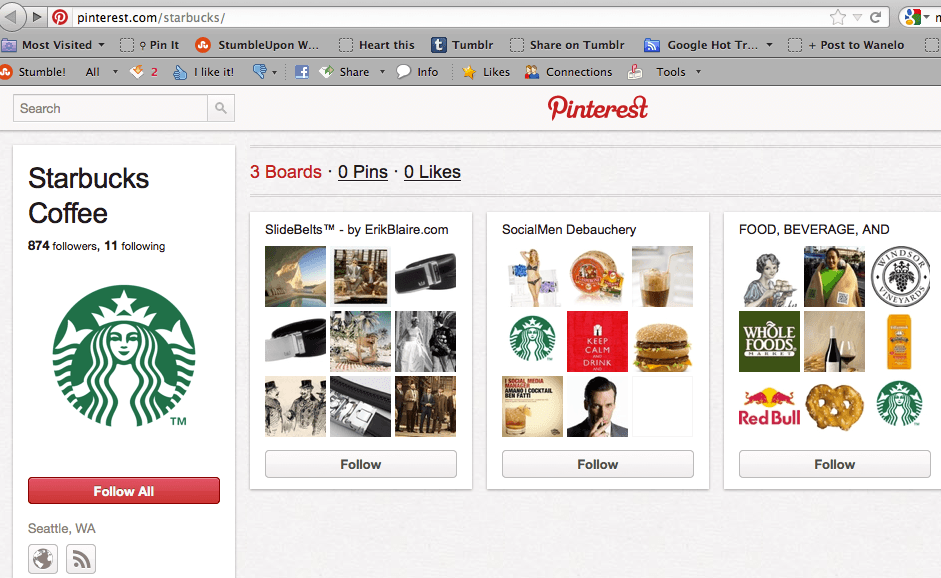Click the Heart this bookmarklet
This screenshot has height=578, width=941.
pyautogui.click(x=377, y=45)
